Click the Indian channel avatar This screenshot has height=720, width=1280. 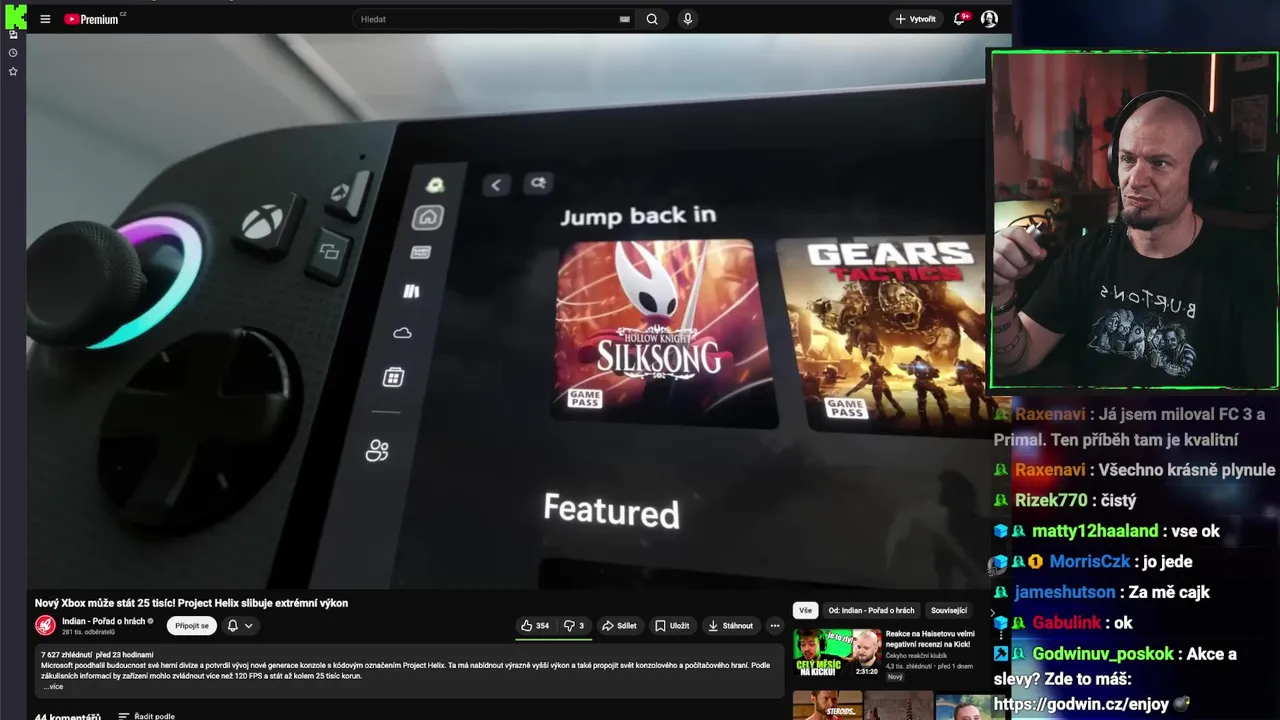click(45, 625)
